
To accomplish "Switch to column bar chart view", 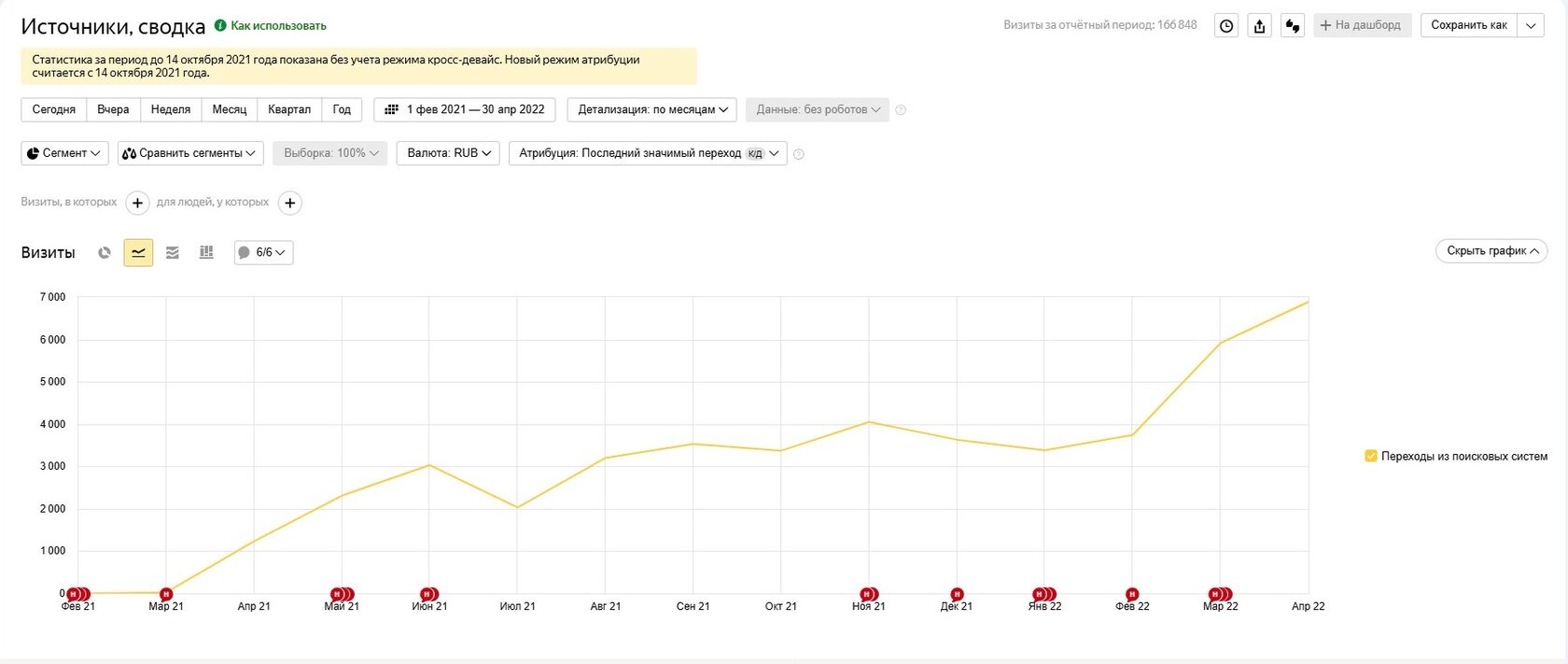I will point(206,253).
